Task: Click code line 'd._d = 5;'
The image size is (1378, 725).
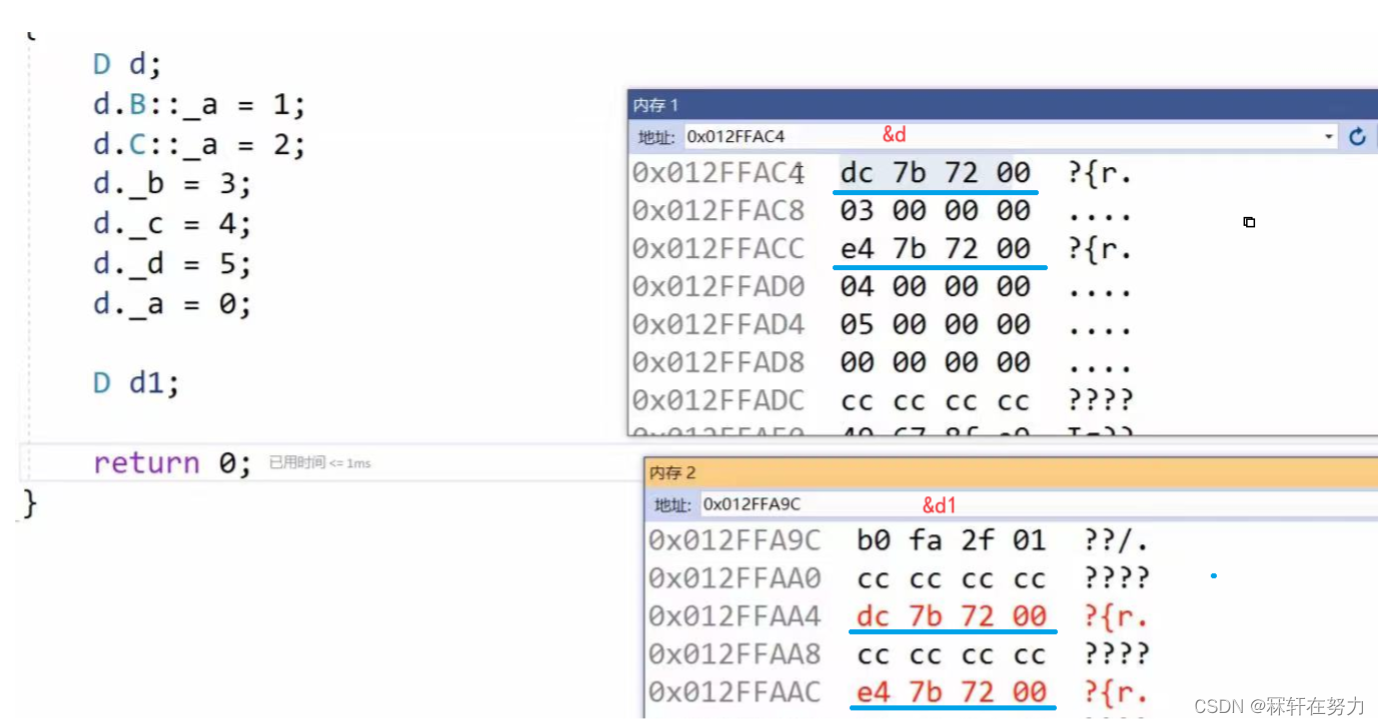Action: pos(172,264)
